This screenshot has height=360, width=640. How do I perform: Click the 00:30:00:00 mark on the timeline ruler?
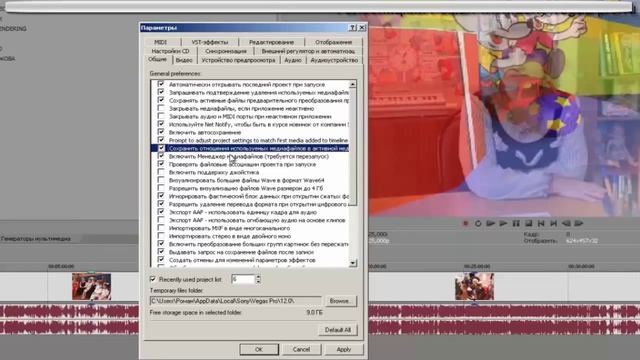click(x=581, y=266)
